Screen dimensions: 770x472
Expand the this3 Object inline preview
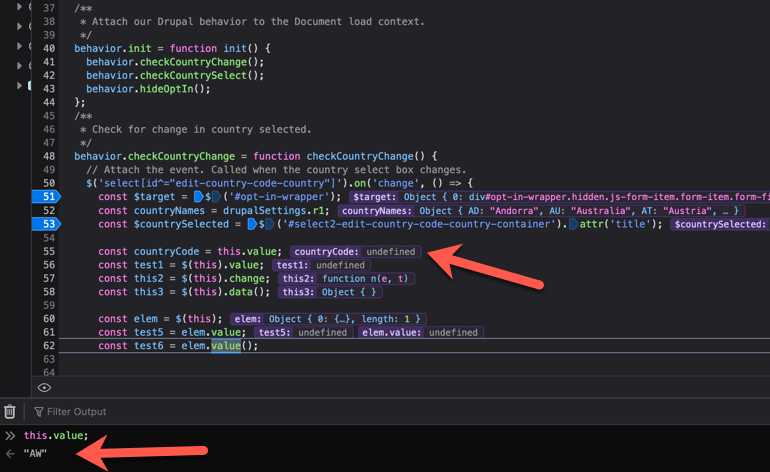(x=330, y=292)
